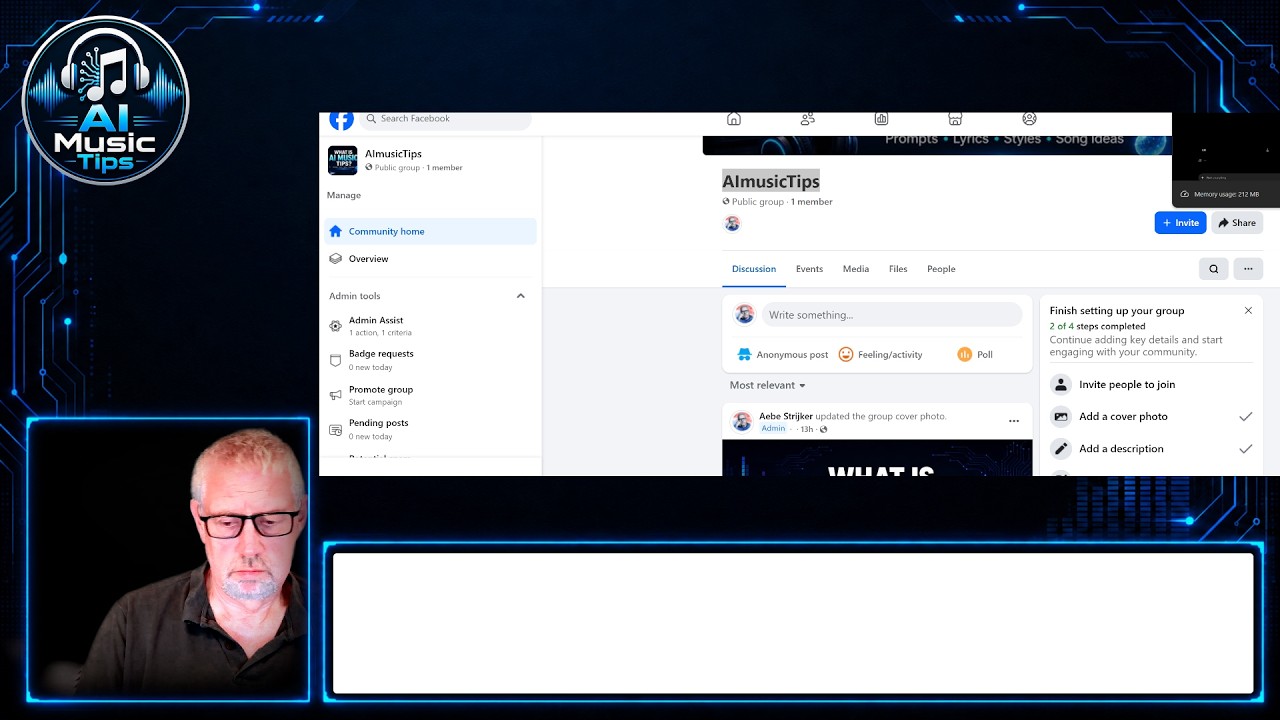This screenshot has width=1280, height=720.
Task: Click the Aebe Strijker post author avatar
Action: [x=742, y=421]
